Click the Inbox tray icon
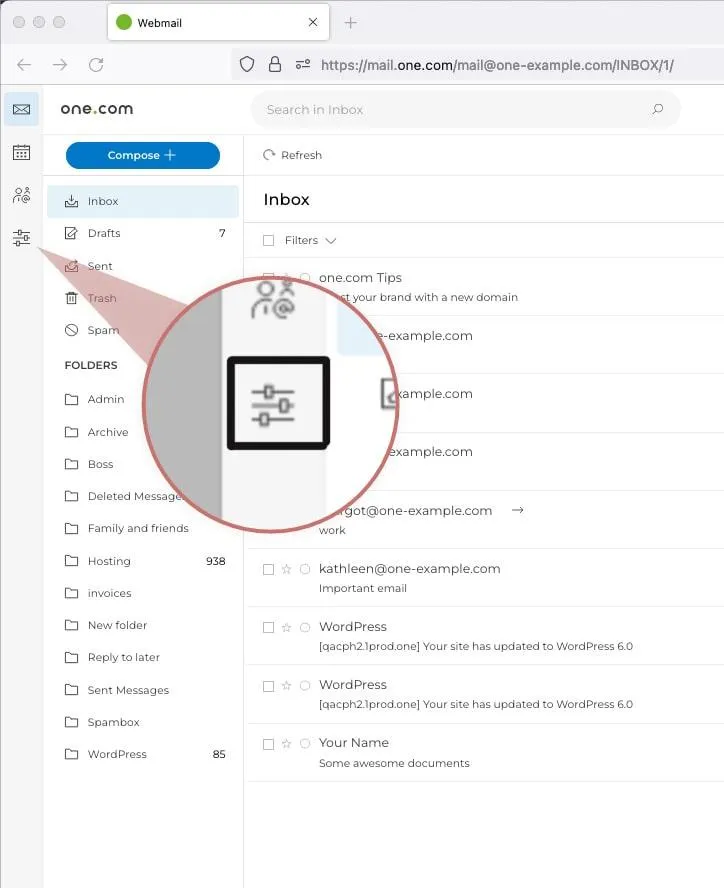 [x=71, y=201]
